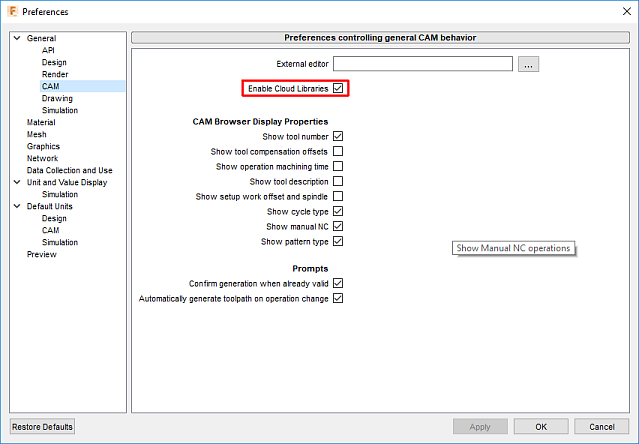
Task: Toggle Show manual NC checkbox
Action: [x=338, y=226]
